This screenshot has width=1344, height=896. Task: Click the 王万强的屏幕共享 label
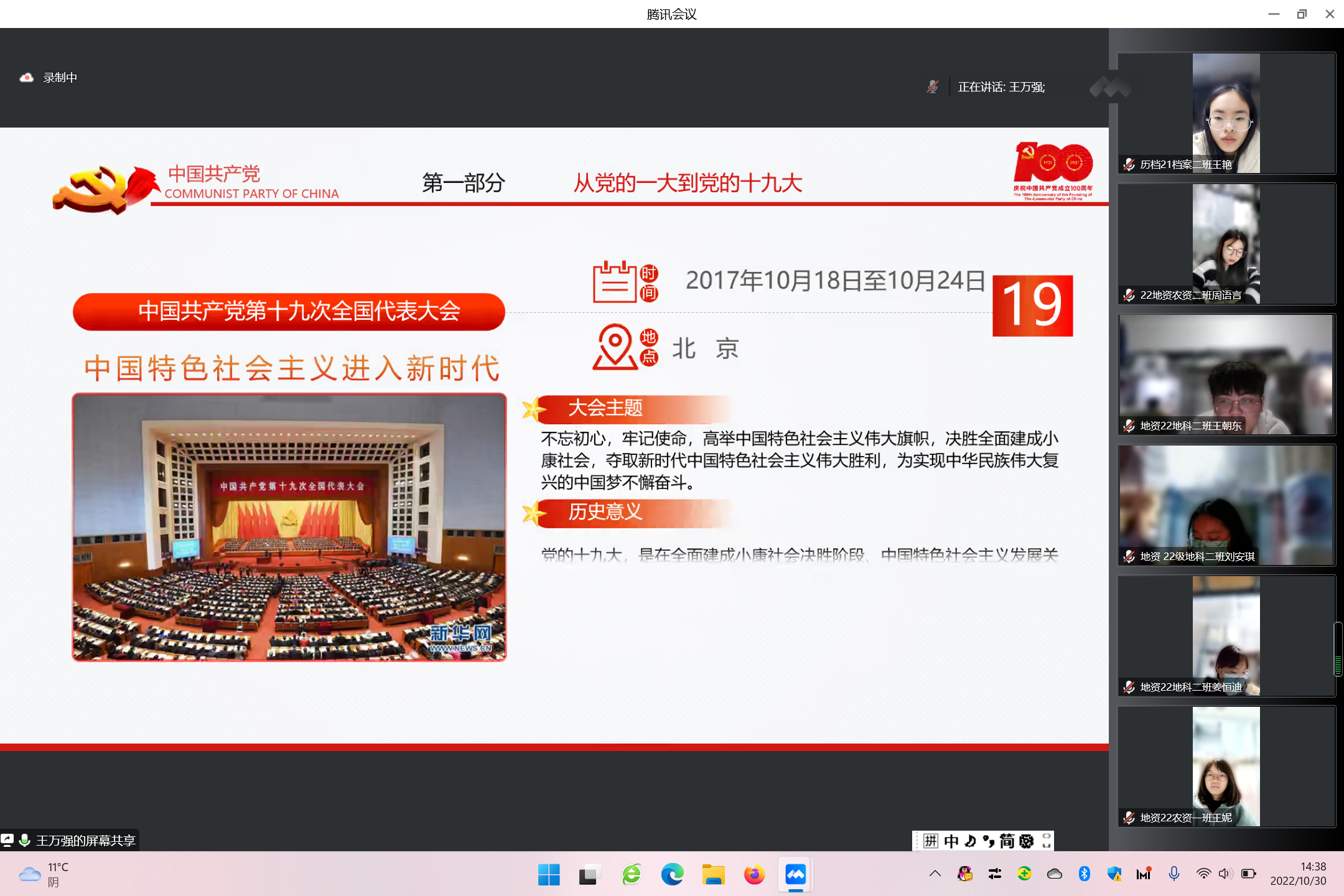pyautogui.click(x=86, y=841)
